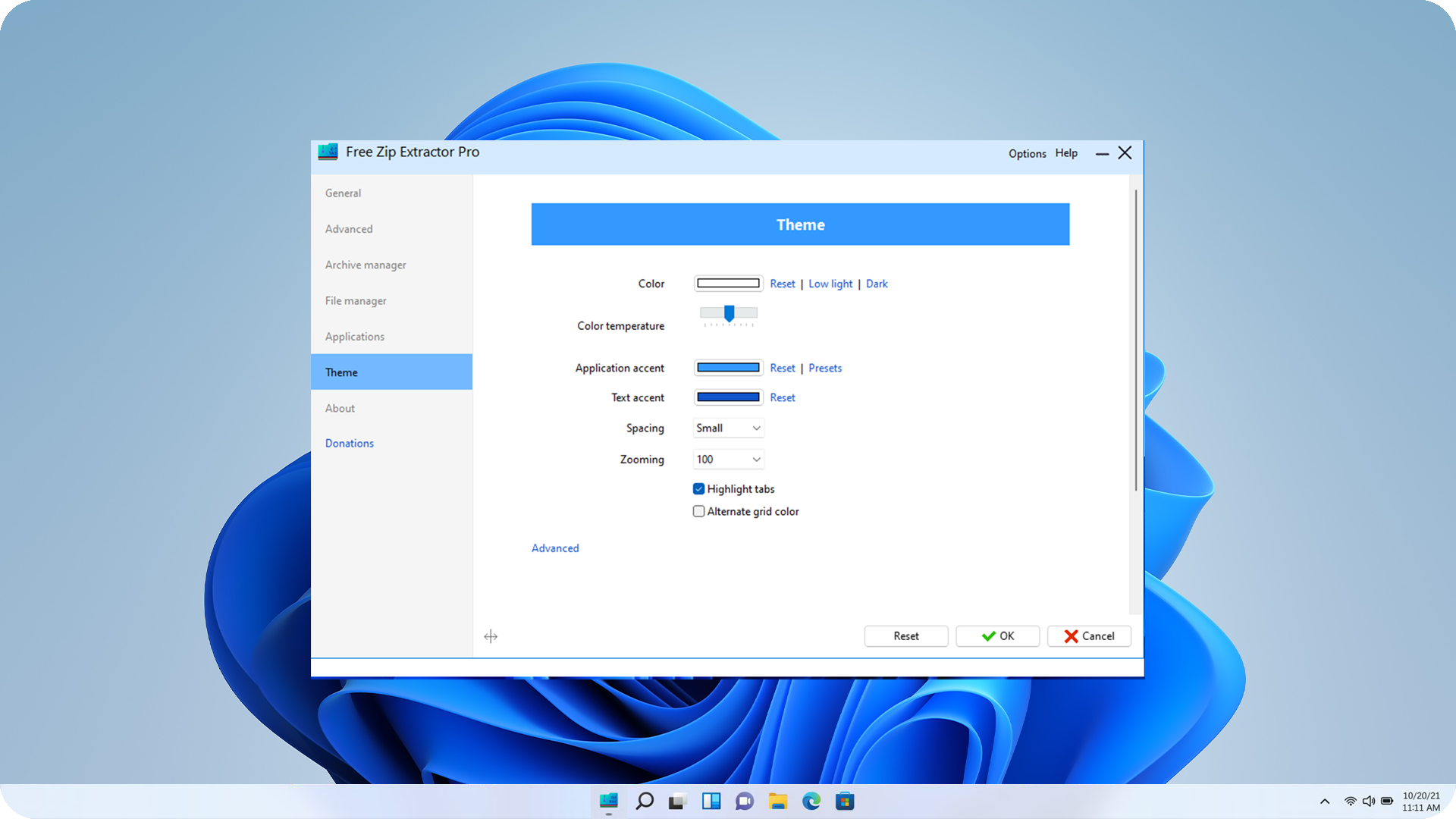This screenshot has height=819, width=1456.
Task: Open Microsoft Edge from the taskbar
Action: (811, 801)
